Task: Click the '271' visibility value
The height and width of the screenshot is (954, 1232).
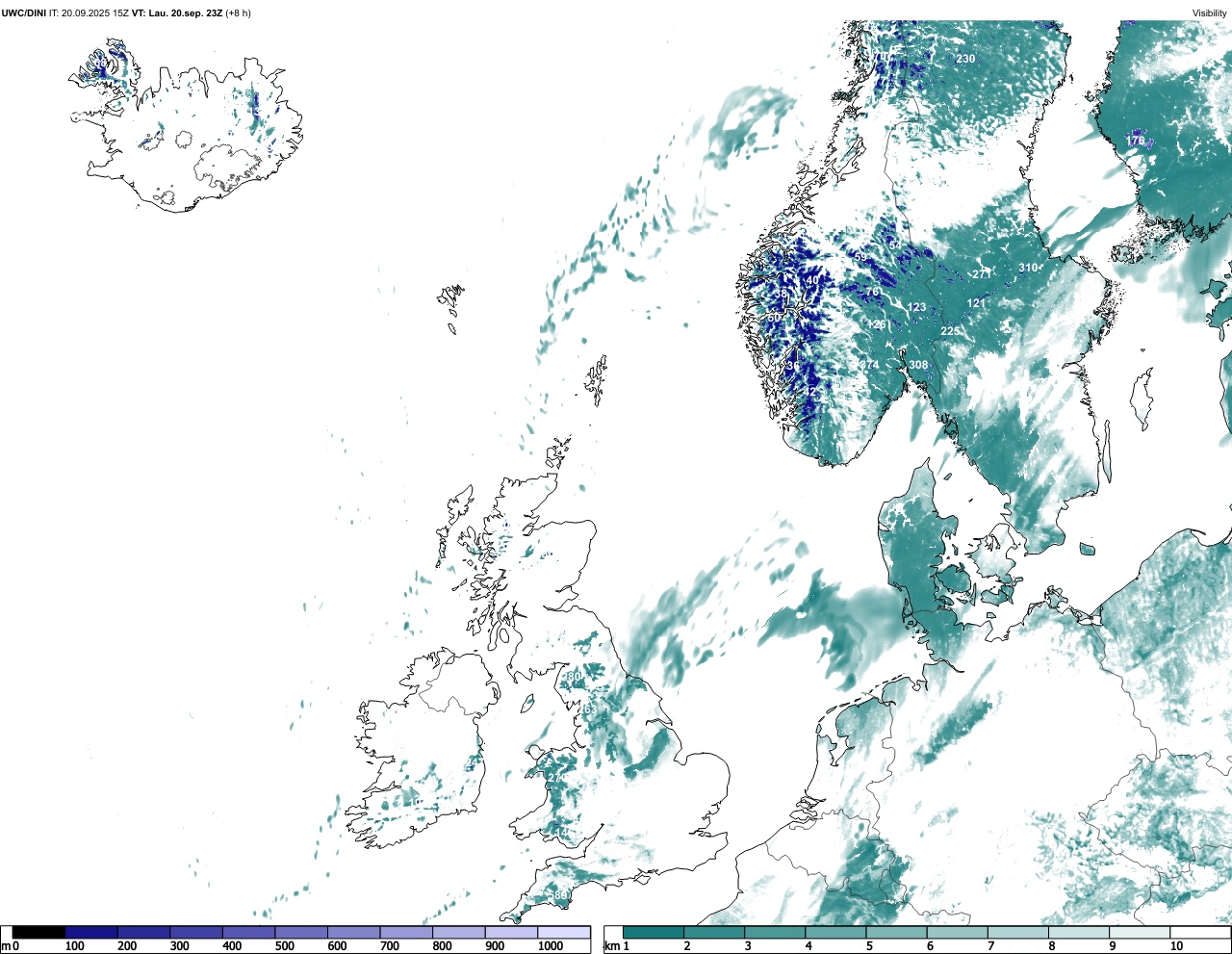Action: pyautogui.click(x=981, y=274)
